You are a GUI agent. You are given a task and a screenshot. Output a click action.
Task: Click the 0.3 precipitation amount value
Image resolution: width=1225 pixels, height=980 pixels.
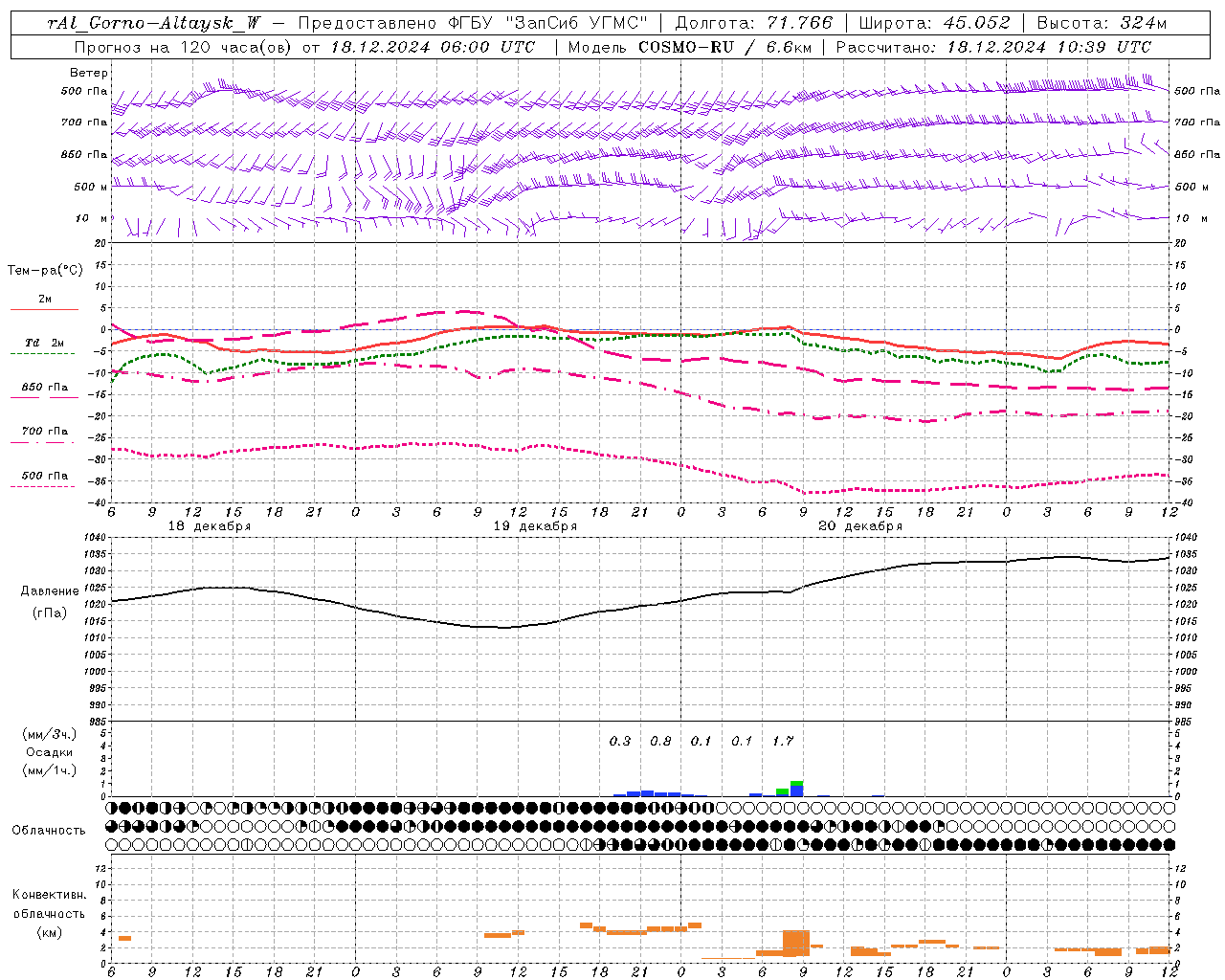click(620, 741)
